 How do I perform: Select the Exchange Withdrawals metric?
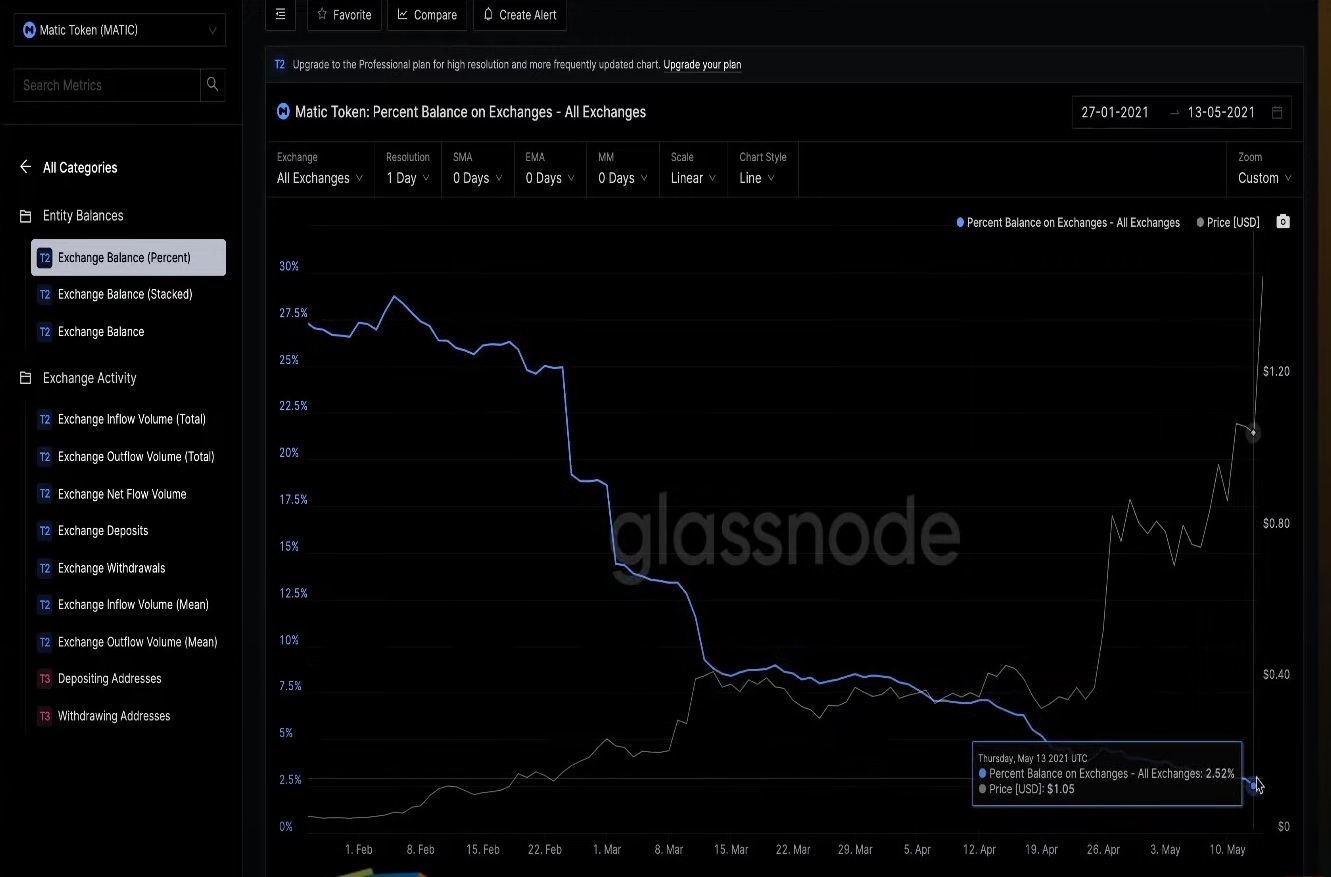coord(112,568)
